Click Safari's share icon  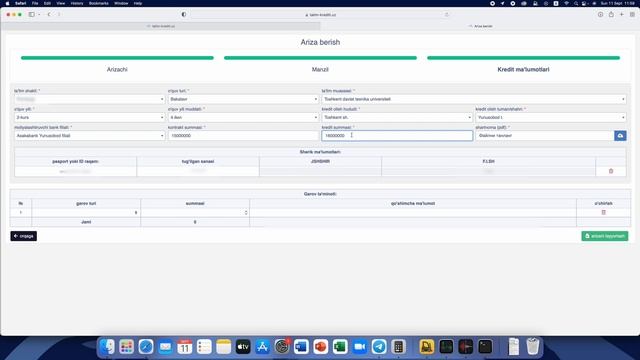point(611,14)
